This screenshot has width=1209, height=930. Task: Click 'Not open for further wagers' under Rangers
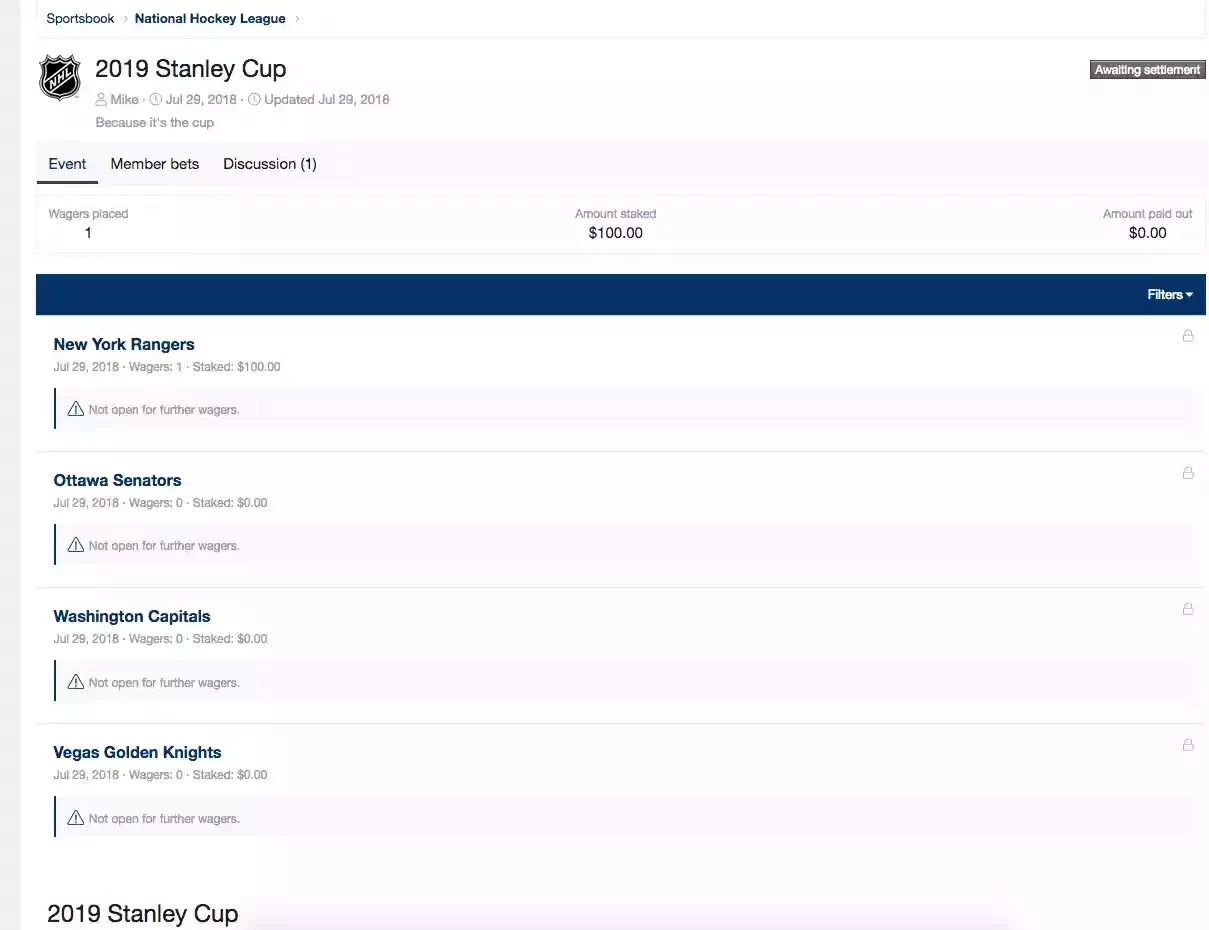164,410
